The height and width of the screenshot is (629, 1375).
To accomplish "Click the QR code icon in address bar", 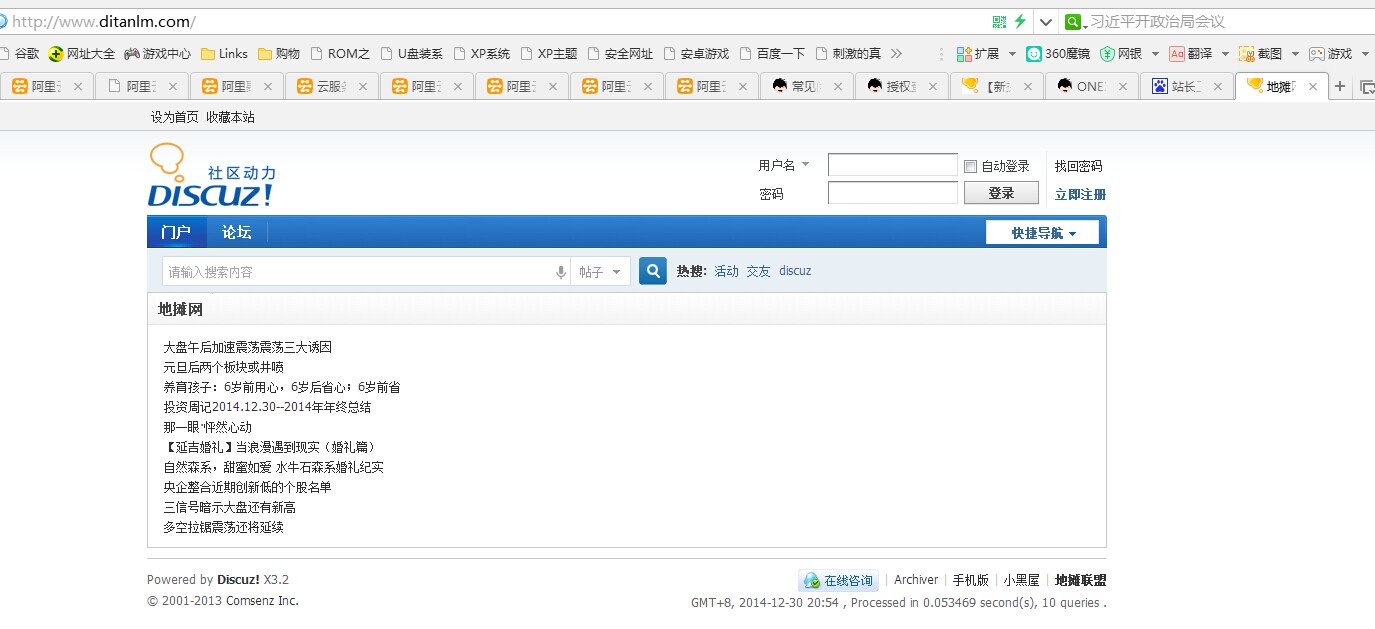I will (999, 21).
